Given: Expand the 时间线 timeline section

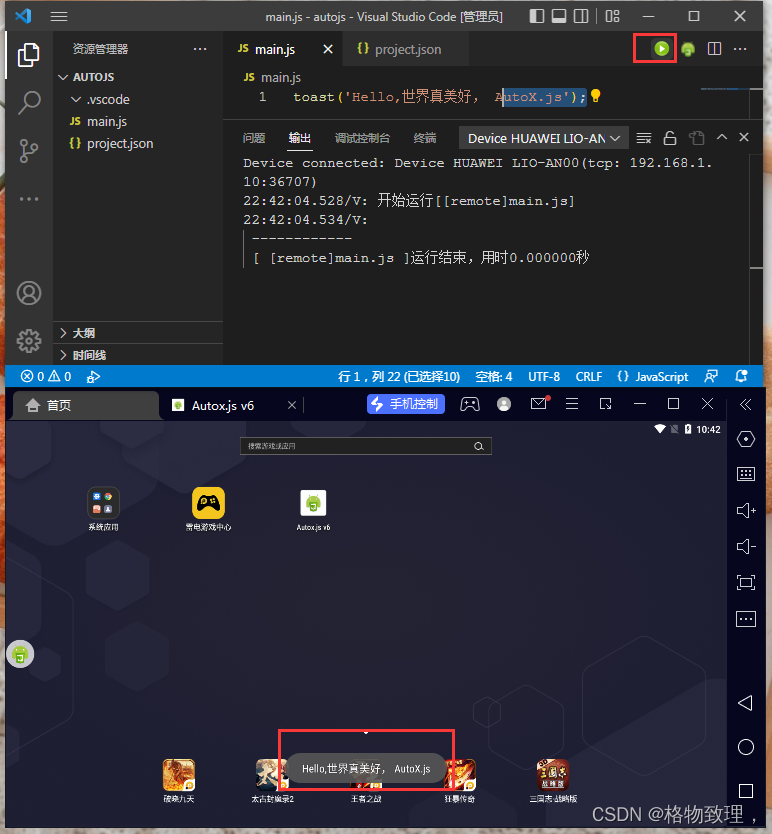Looking at the screenshot, I should click(138, 355).
